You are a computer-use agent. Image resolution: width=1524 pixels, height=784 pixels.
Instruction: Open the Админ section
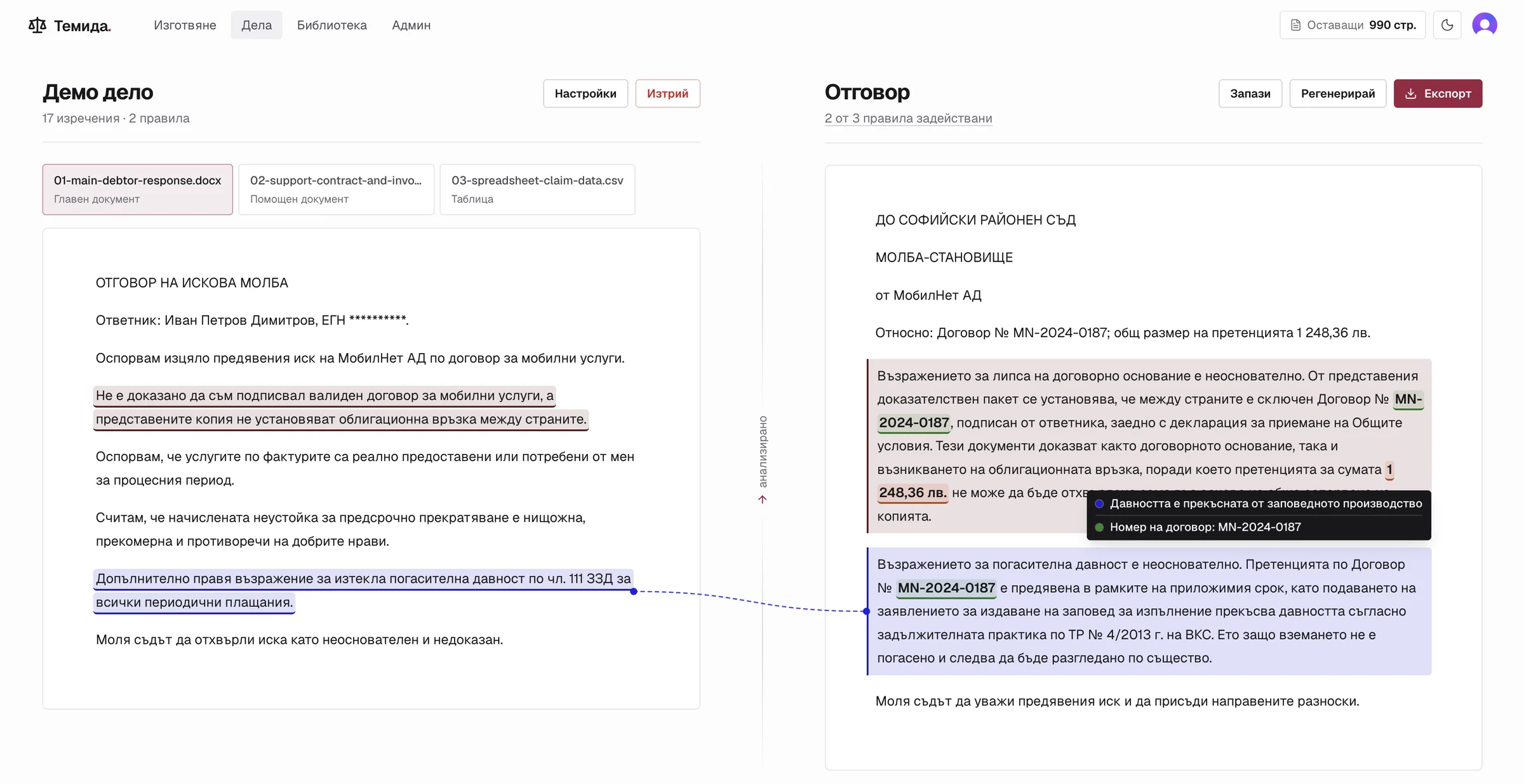411,25
